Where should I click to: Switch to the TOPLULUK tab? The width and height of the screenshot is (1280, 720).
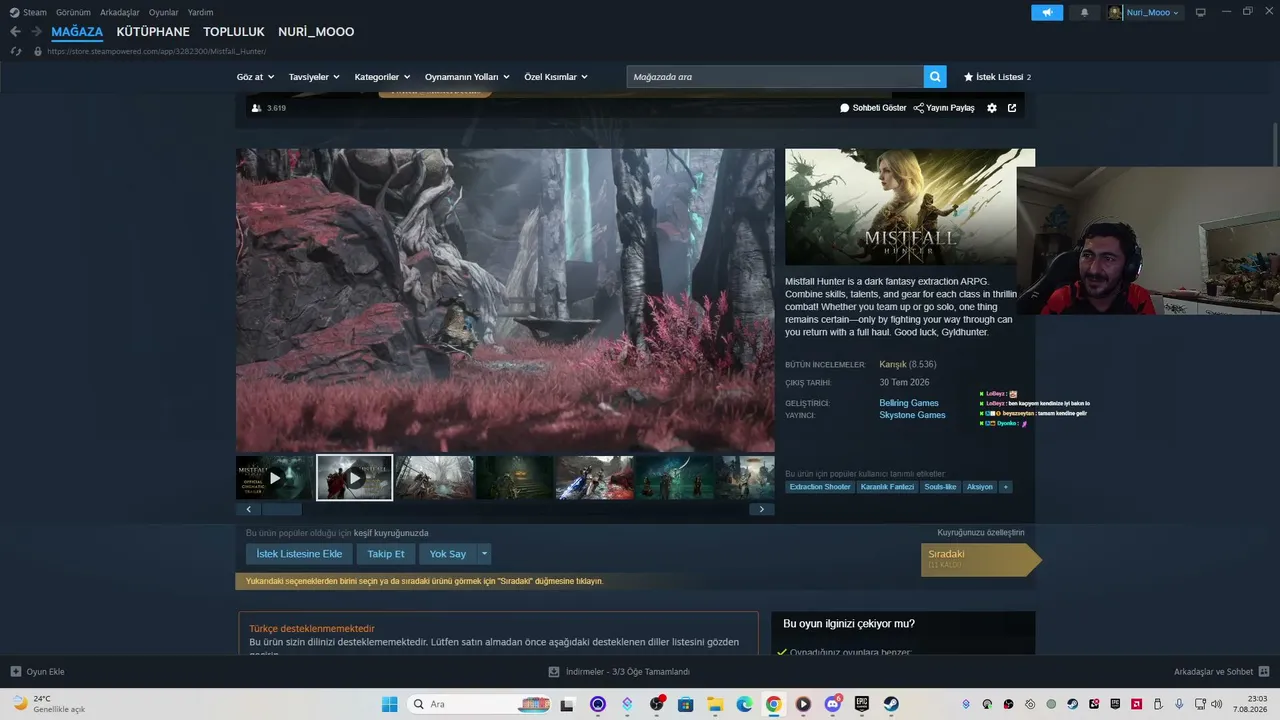234,32
